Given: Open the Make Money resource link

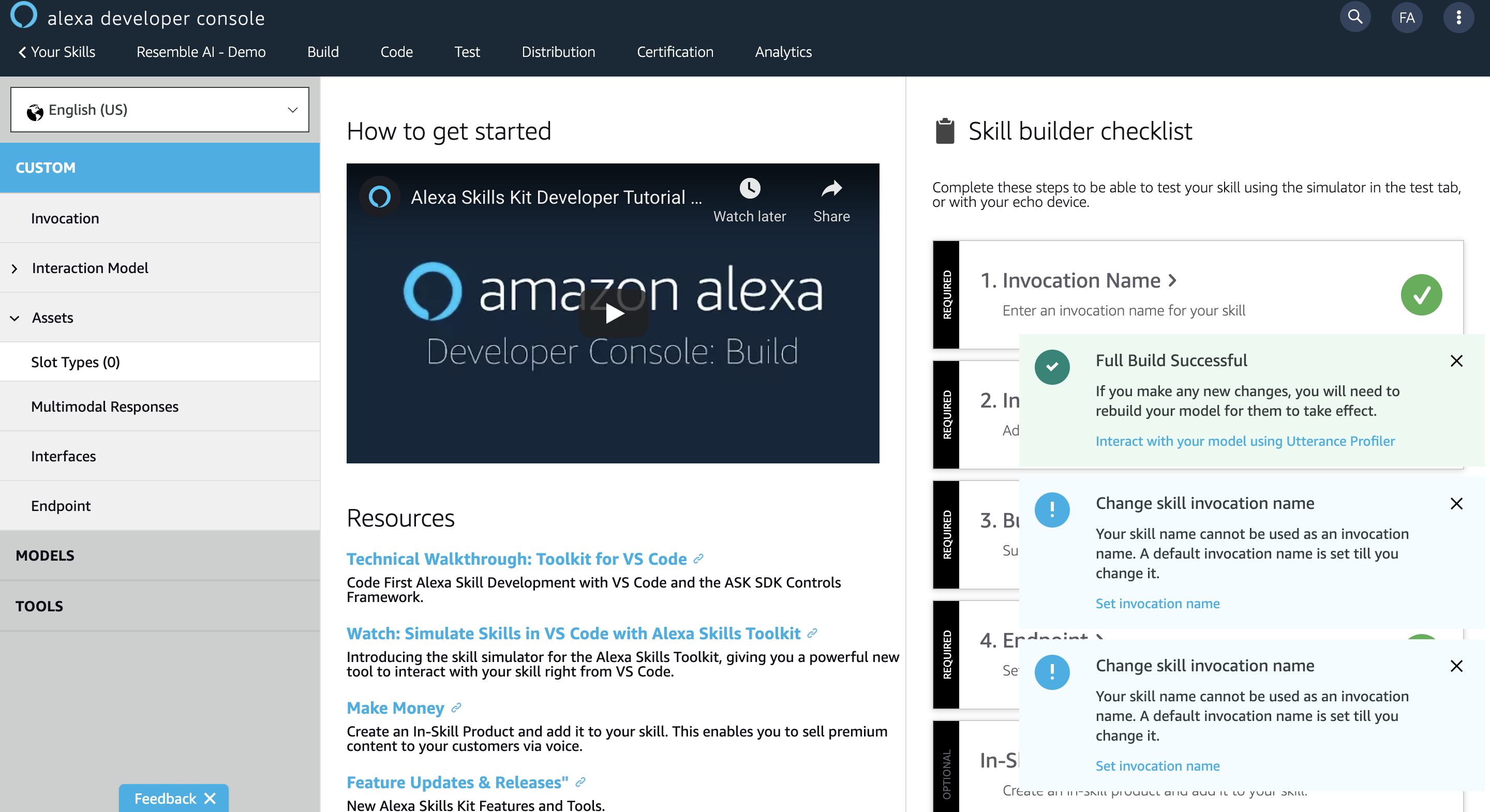Looking at the screenshot, I should 395,708.
